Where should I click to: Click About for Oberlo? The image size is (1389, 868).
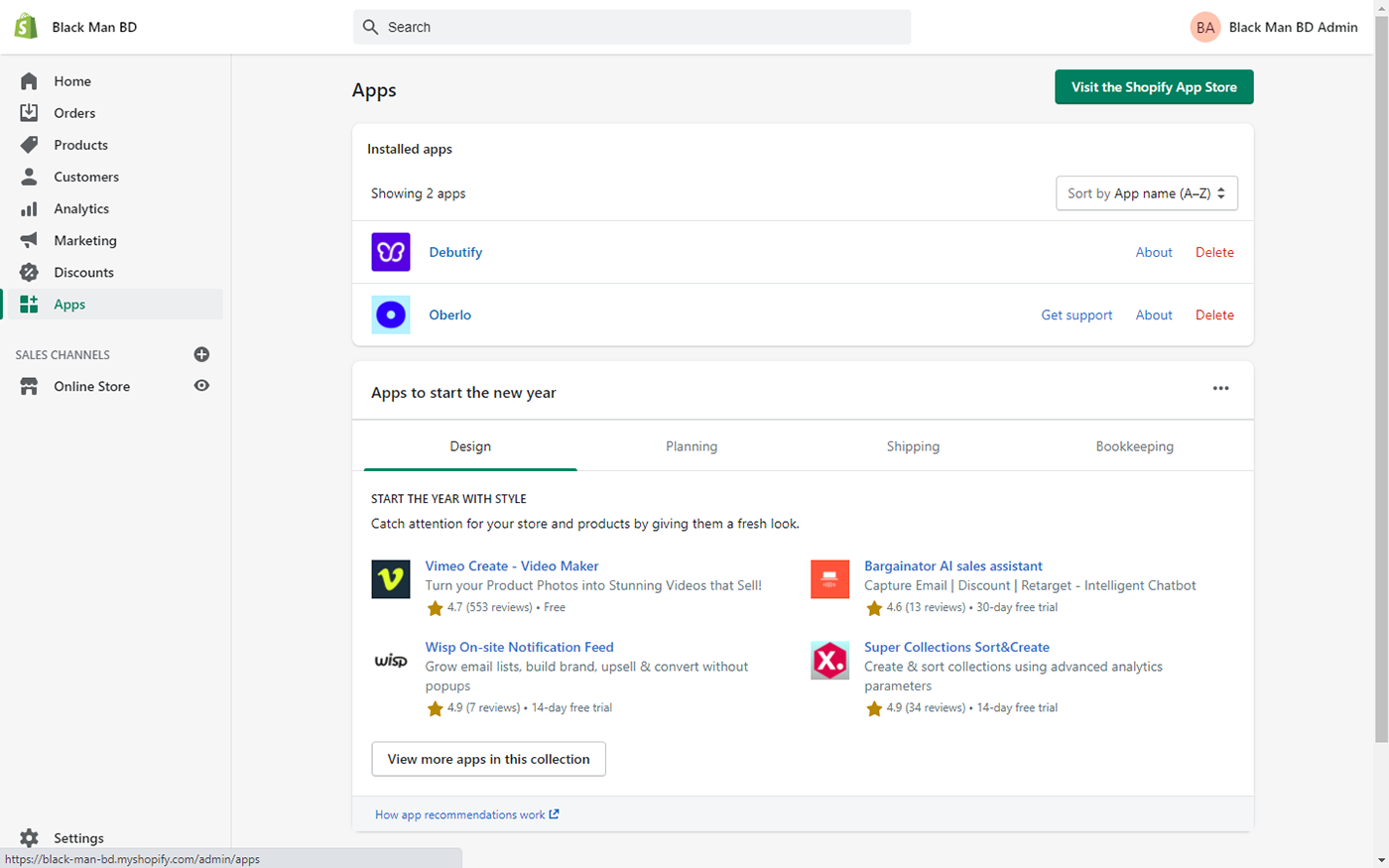tap(1154, 314)
